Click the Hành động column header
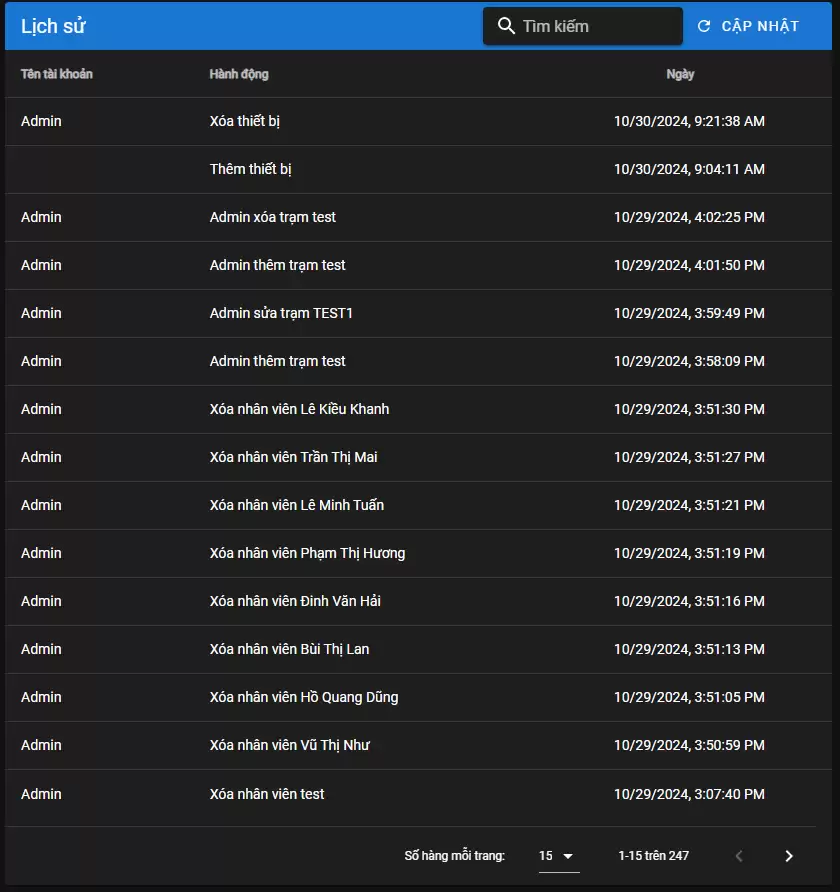Viewport: 840px width, 892px height. pyautogui.click(x=239, y=74)
